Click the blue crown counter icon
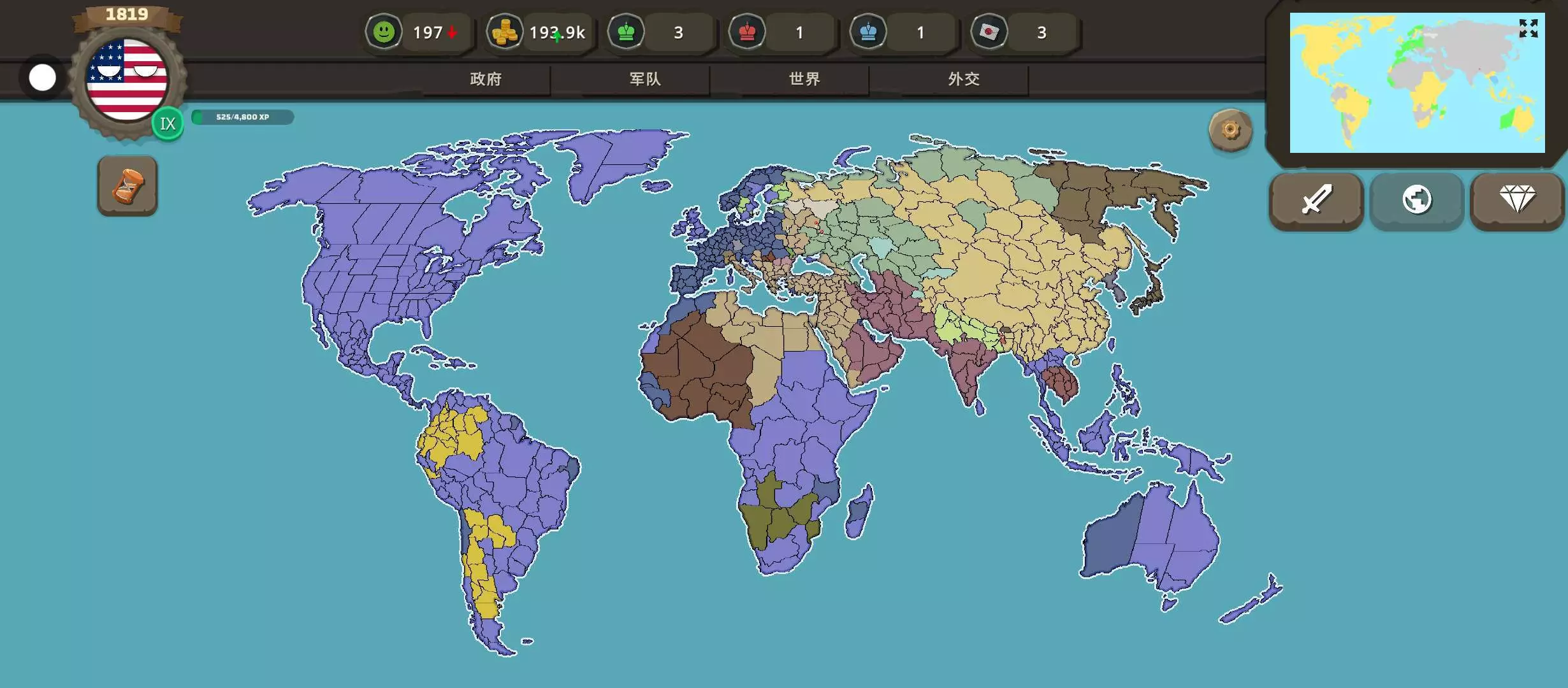The height and width of the screenshot is (688, 1568). (x=868, y=32)
